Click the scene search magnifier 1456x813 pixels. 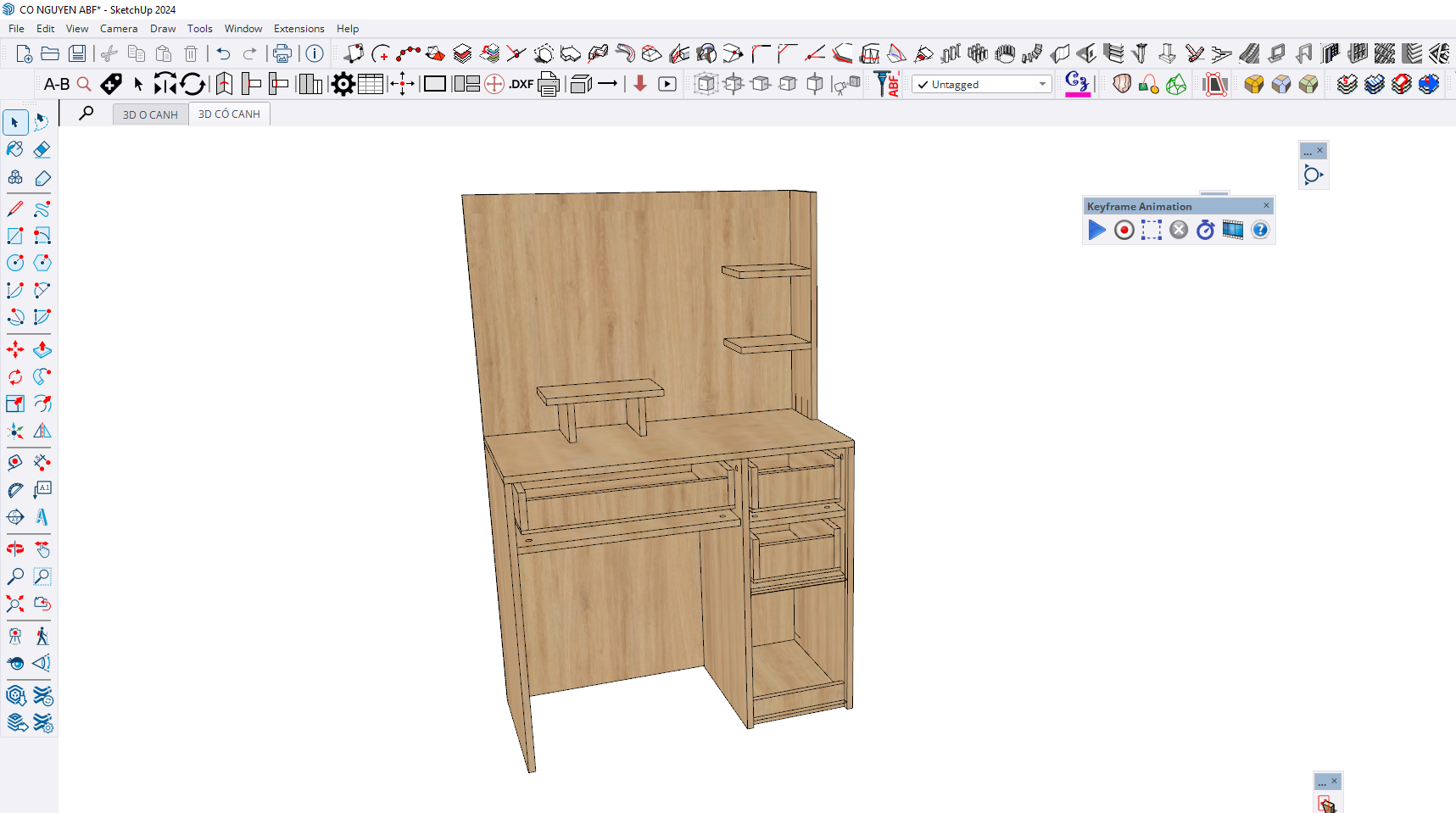point(86,114)
